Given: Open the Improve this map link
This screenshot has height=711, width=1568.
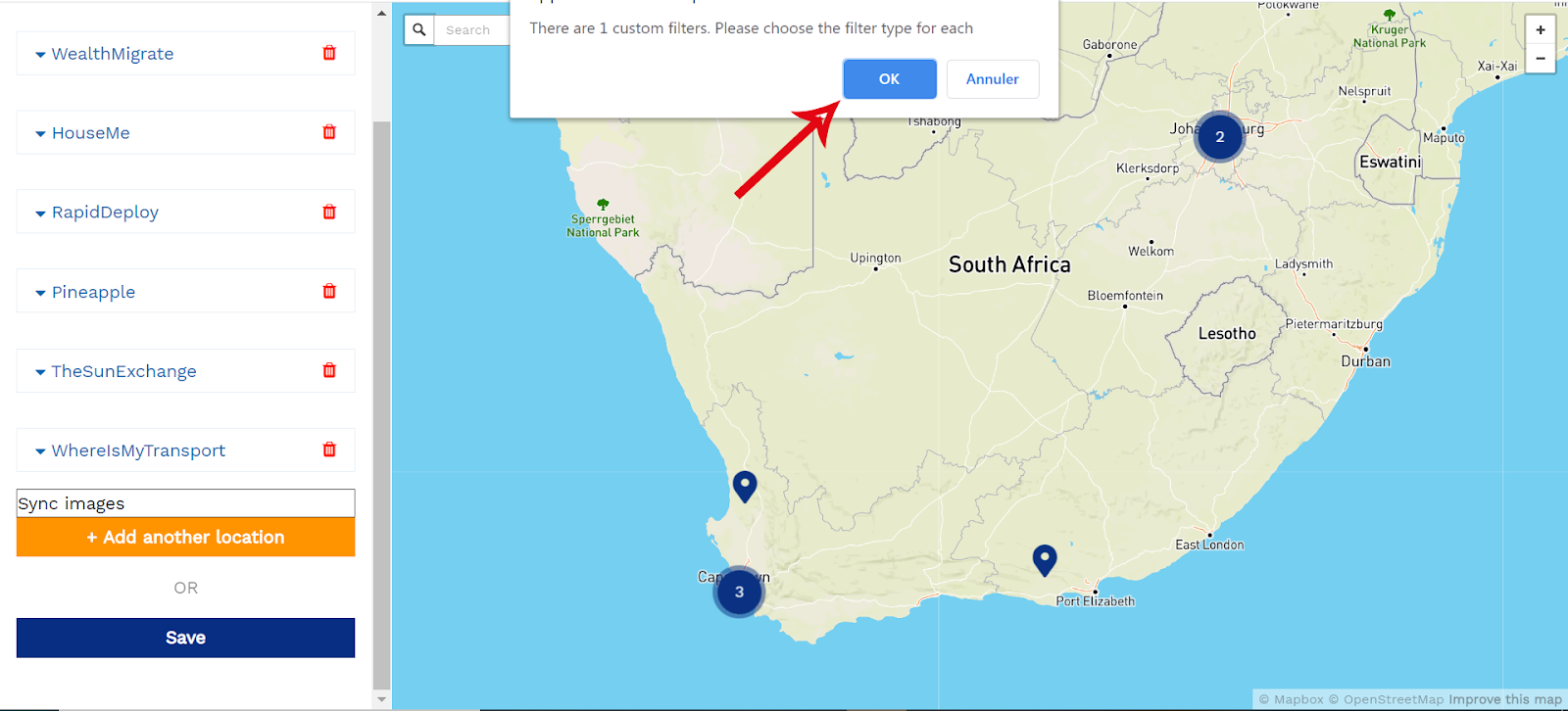Looking at the screenshot, I should 1505,699.
